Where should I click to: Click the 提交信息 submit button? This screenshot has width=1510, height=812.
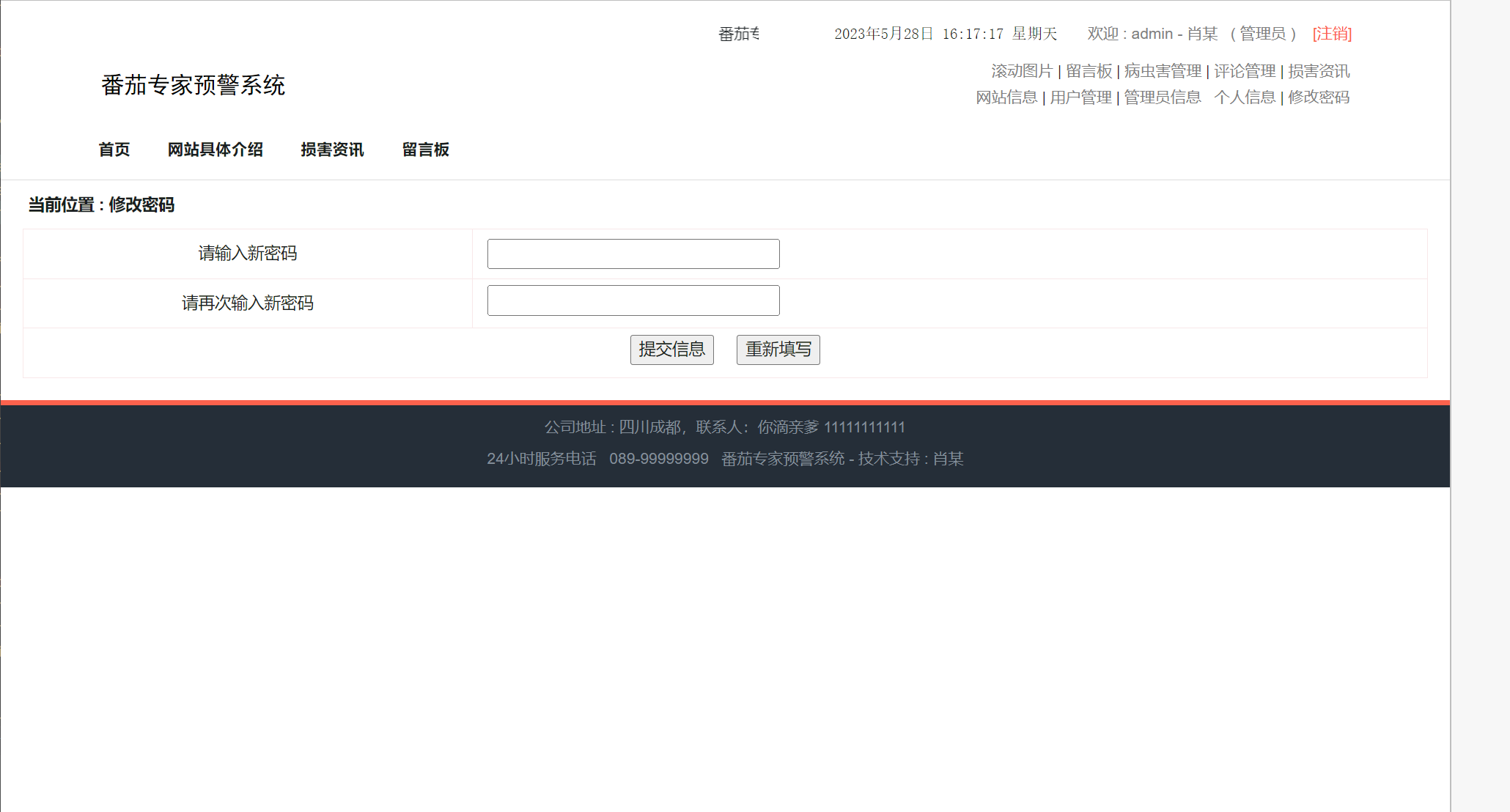pyautogui.click(x=671, y=350)
